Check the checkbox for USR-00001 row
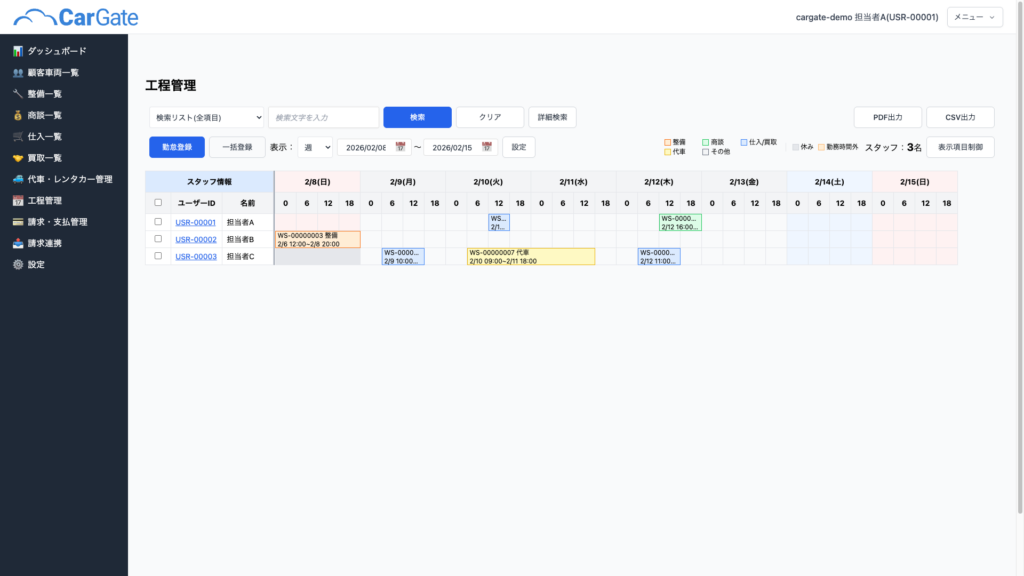The height and width of the screenshot is (576, 1024). coord(158,222)
